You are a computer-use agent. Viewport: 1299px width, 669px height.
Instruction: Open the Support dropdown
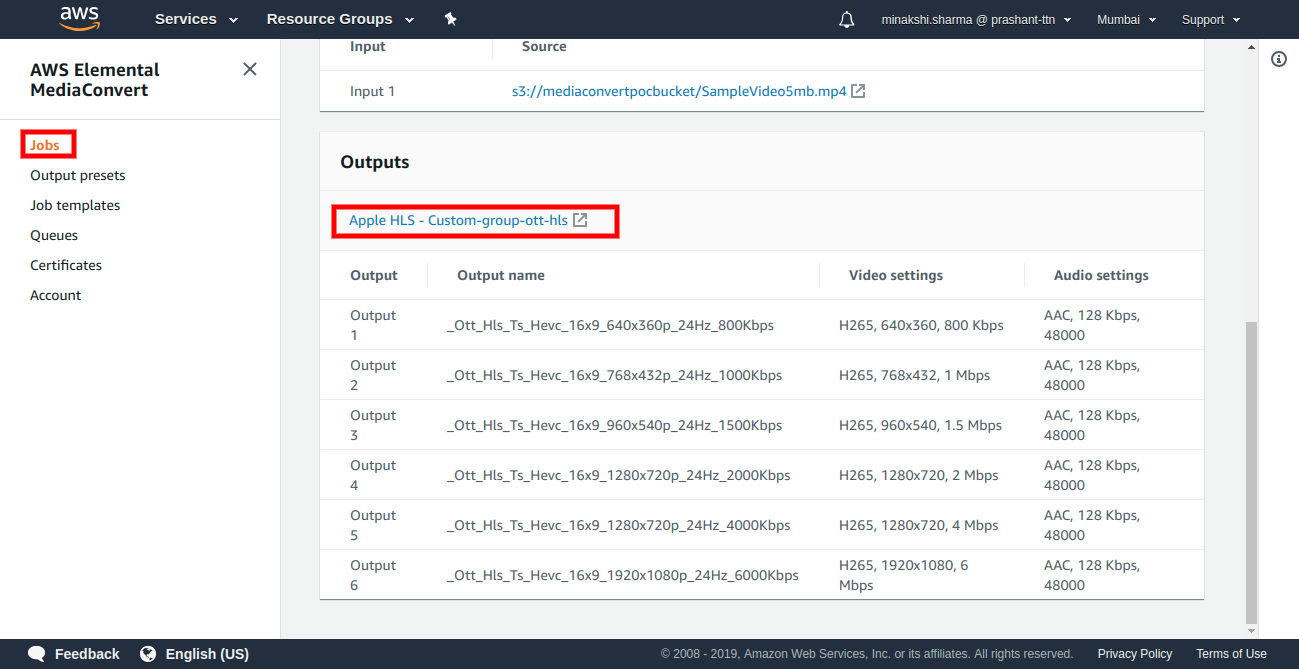click(1210, 20)
